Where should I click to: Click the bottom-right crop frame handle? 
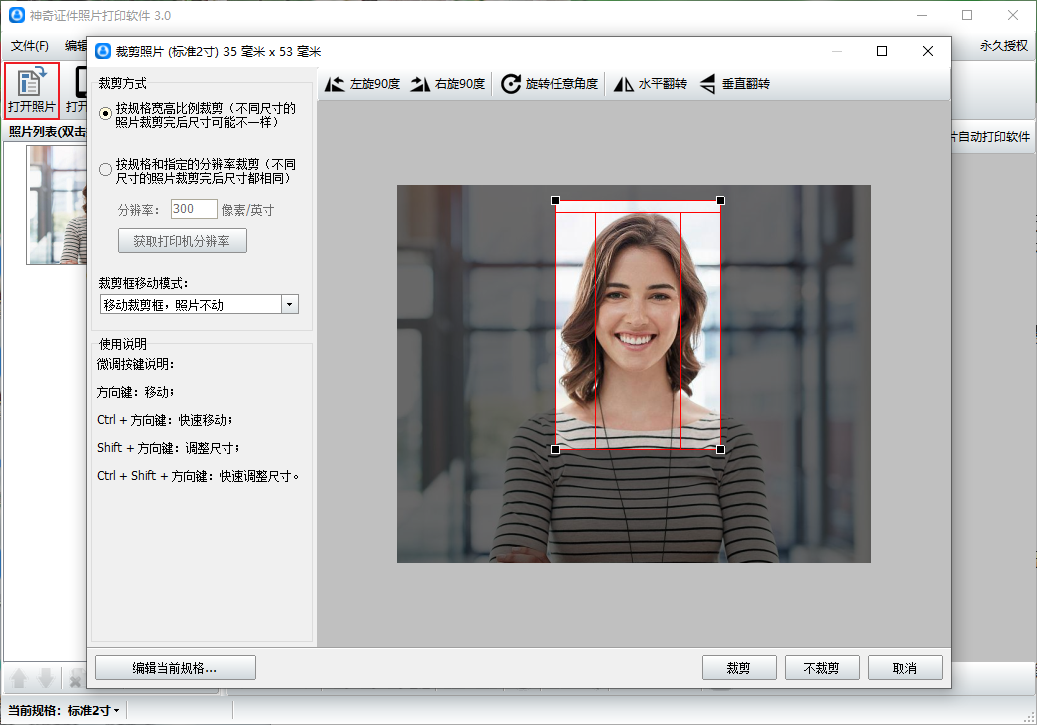click(x=721, y=450)
